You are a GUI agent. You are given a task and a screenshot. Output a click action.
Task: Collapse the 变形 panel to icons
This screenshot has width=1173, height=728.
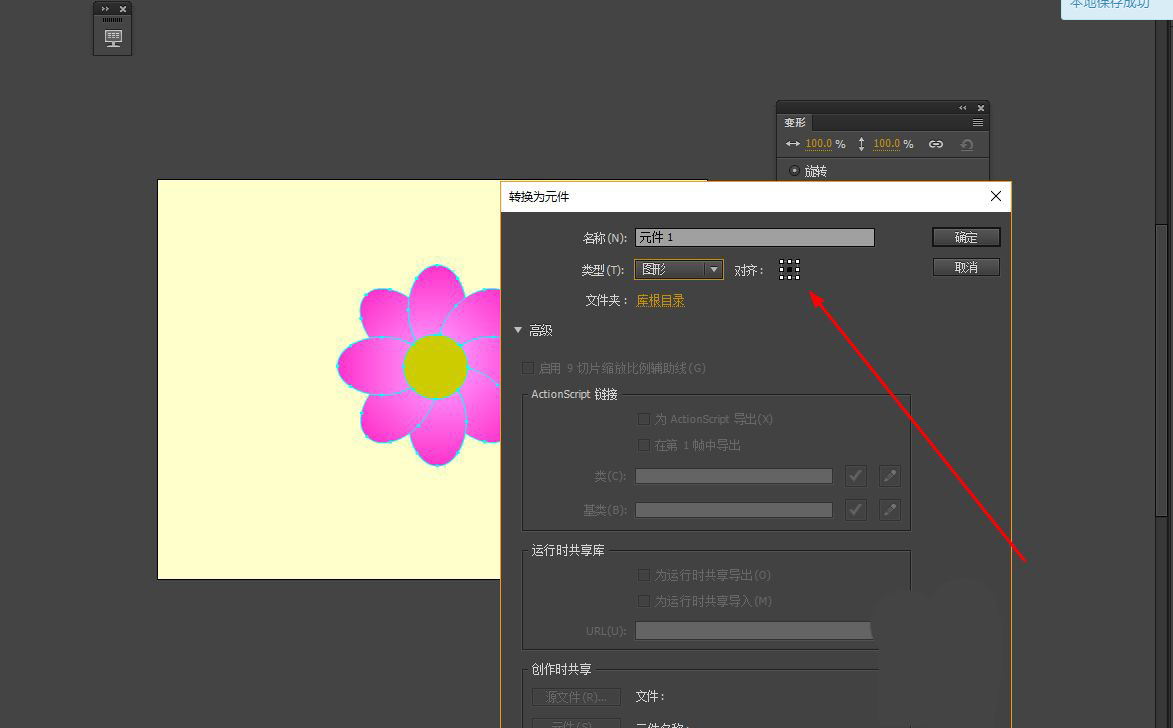pos(963,108)
